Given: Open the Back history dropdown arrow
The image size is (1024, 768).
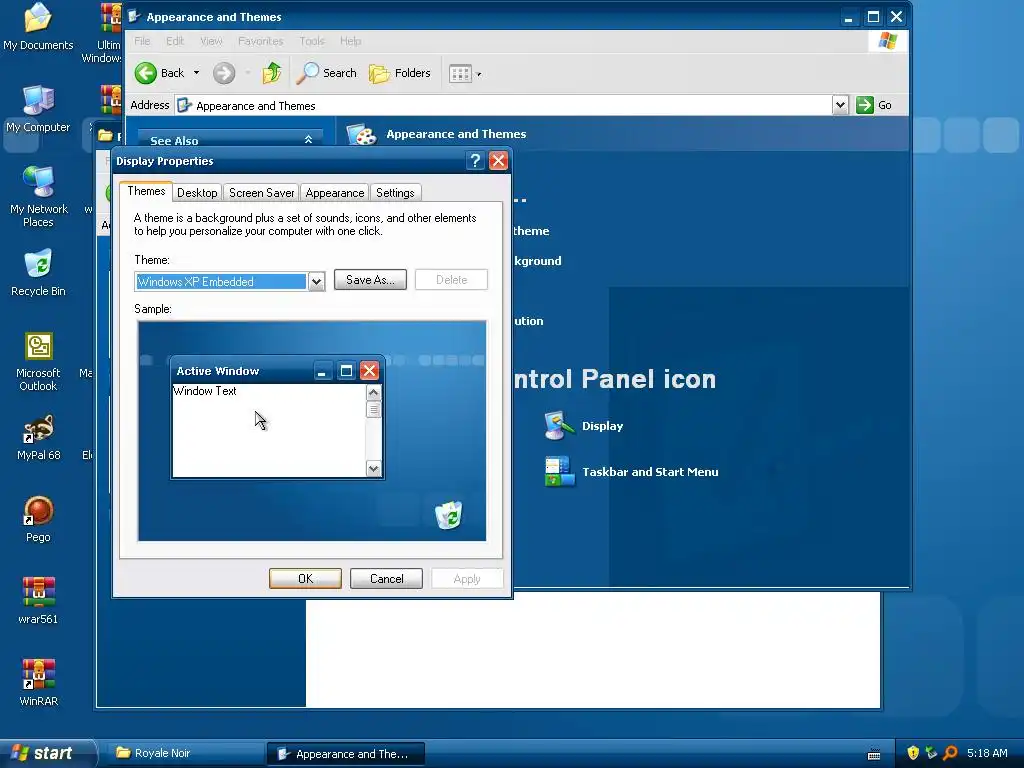Looking at the screenshot, I should click(196, 73).
